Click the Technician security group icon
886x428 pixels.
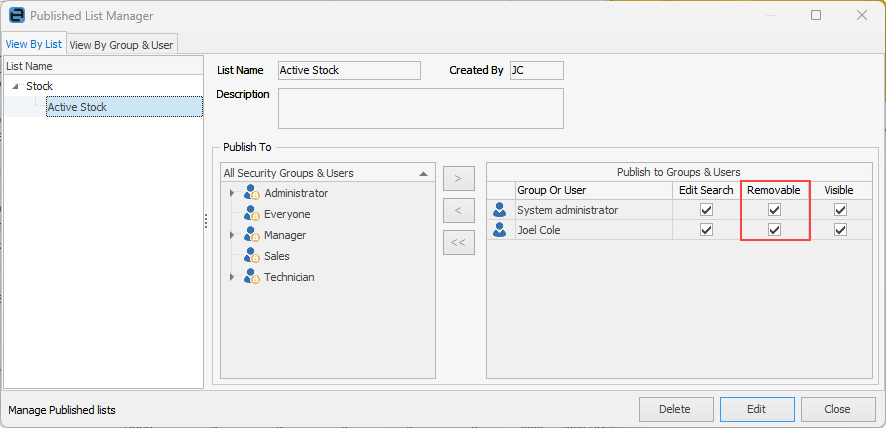tap(251, 277)
